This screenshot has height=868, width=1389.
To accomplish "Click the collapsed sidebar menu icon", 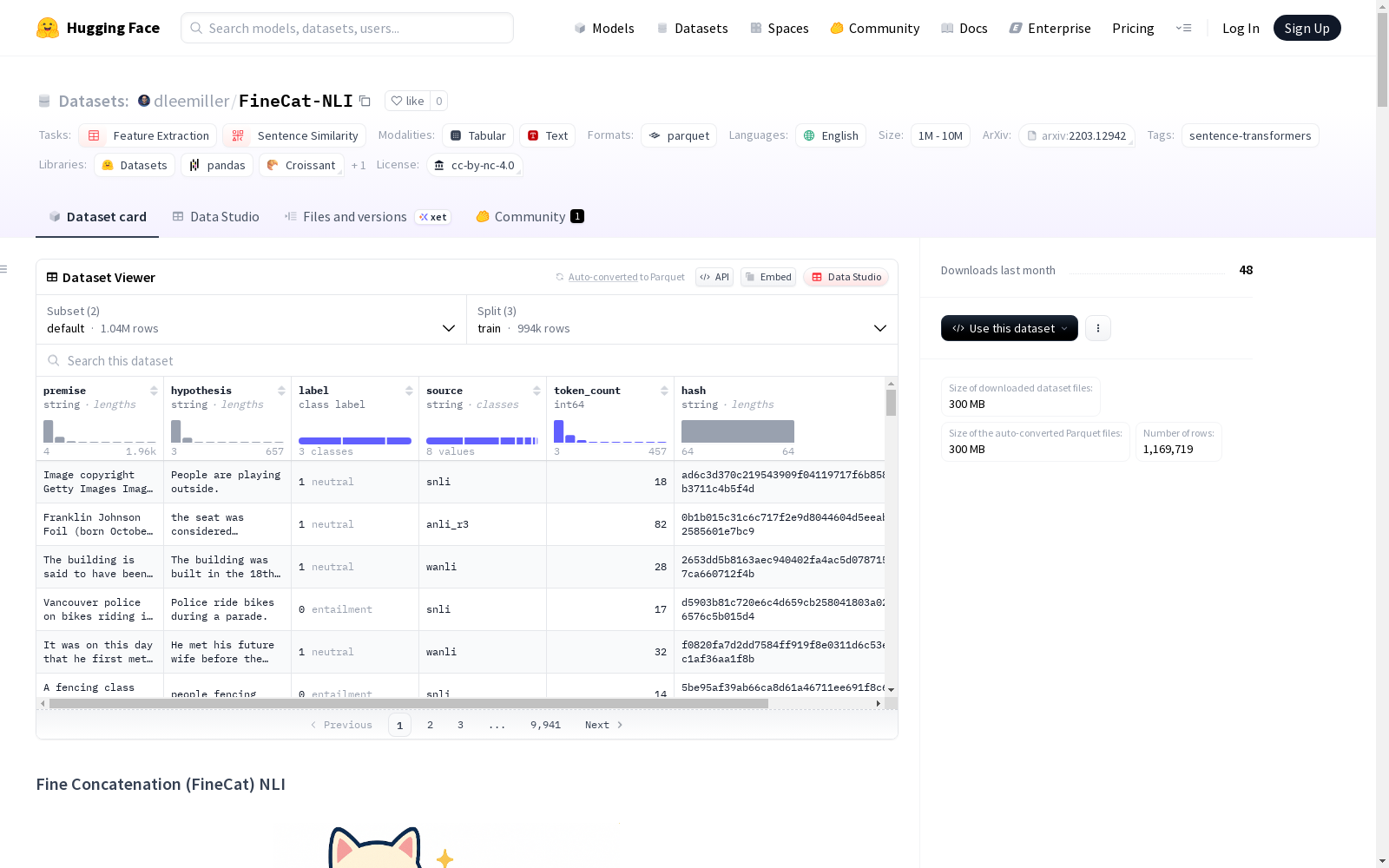I will click(x=3, y=269).
